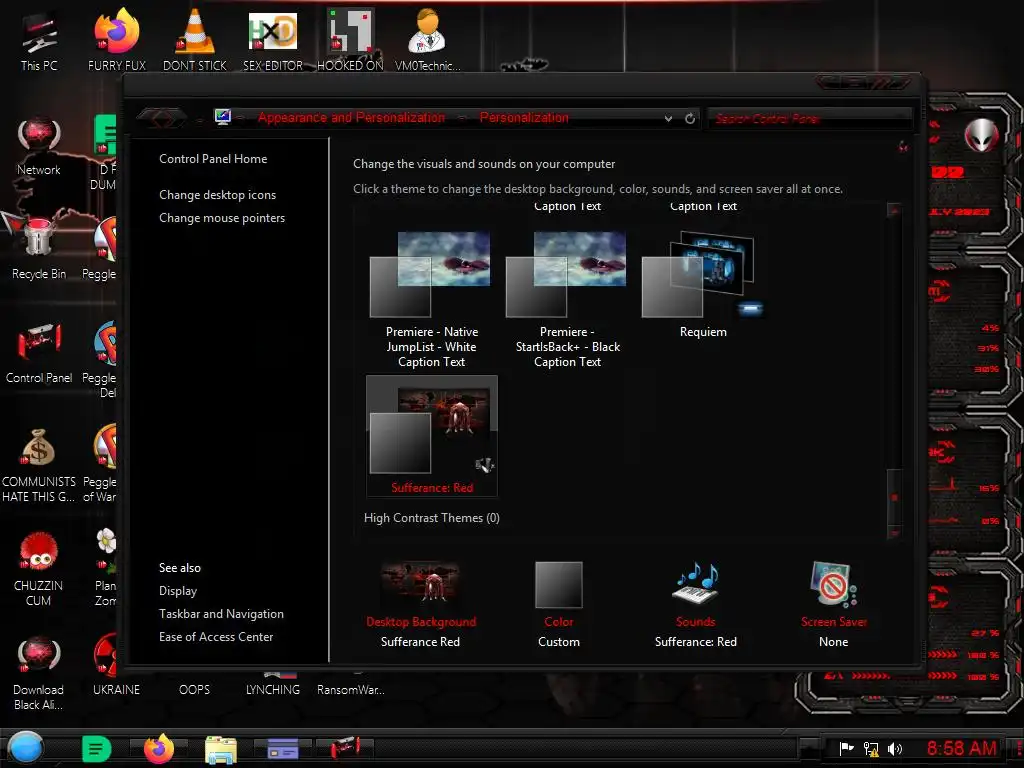
Task: Switch to the Control Panel taskbar button
Action: tap(345, 748)
